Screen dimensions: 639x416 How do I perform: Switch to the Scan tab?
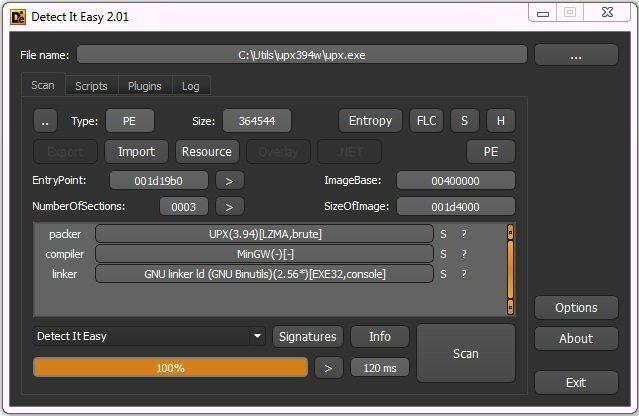click(x=43, y=85)
